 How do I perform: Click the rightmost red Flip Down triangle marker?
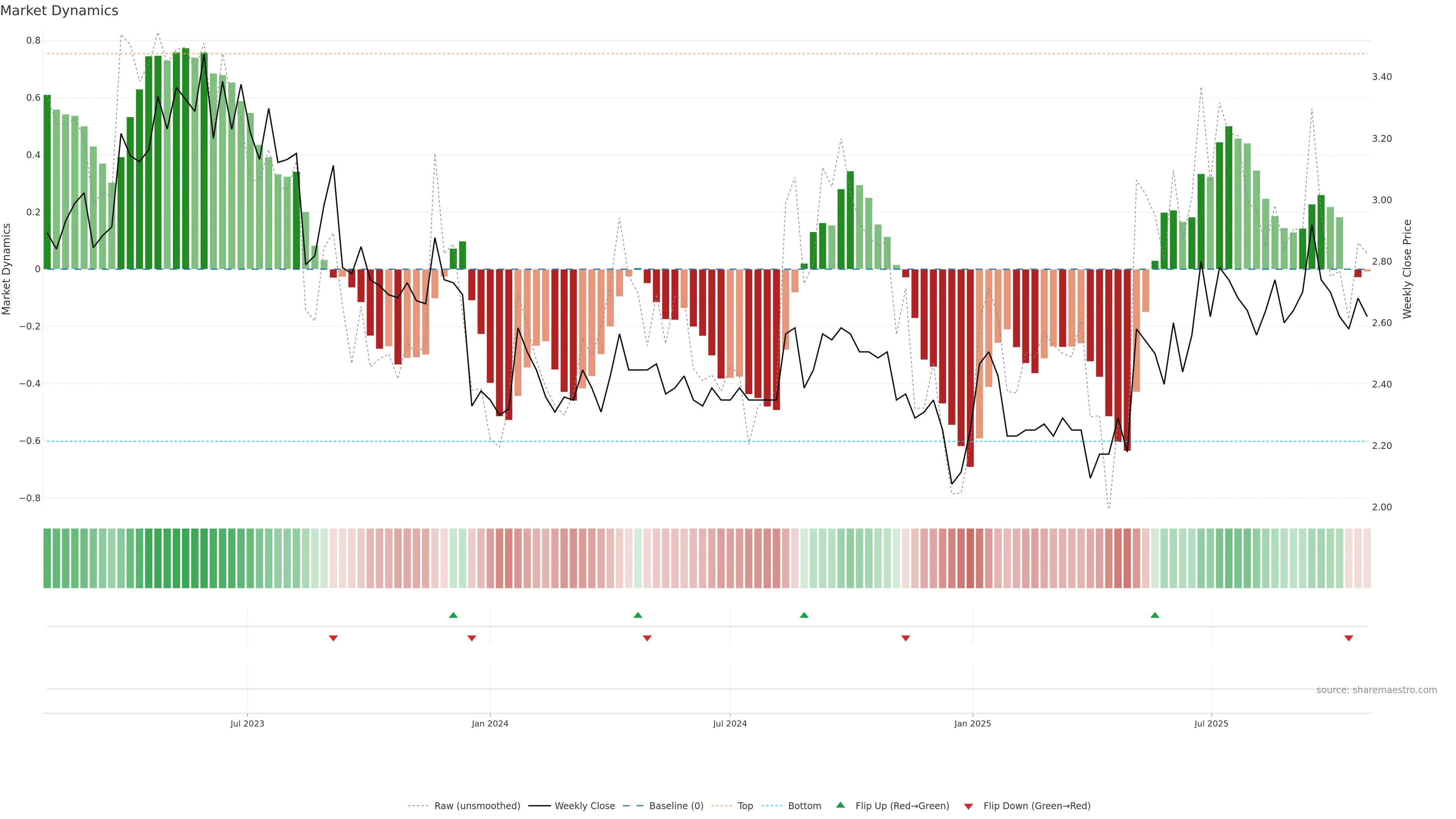pos(1349,638)
